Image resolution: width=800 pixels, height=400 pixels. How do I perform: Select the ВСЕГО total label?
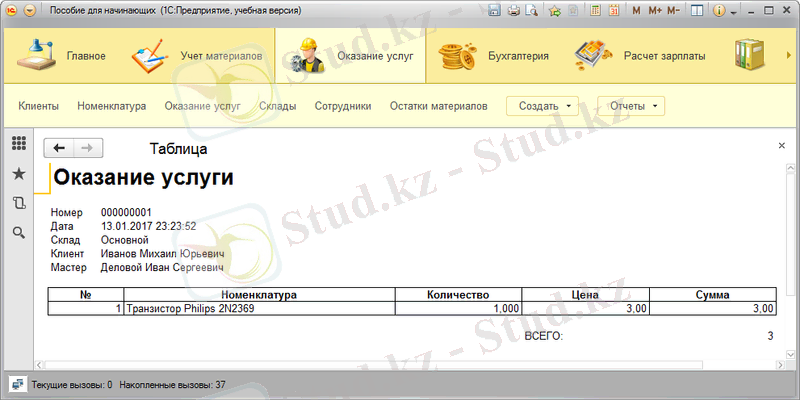[544, 336]
